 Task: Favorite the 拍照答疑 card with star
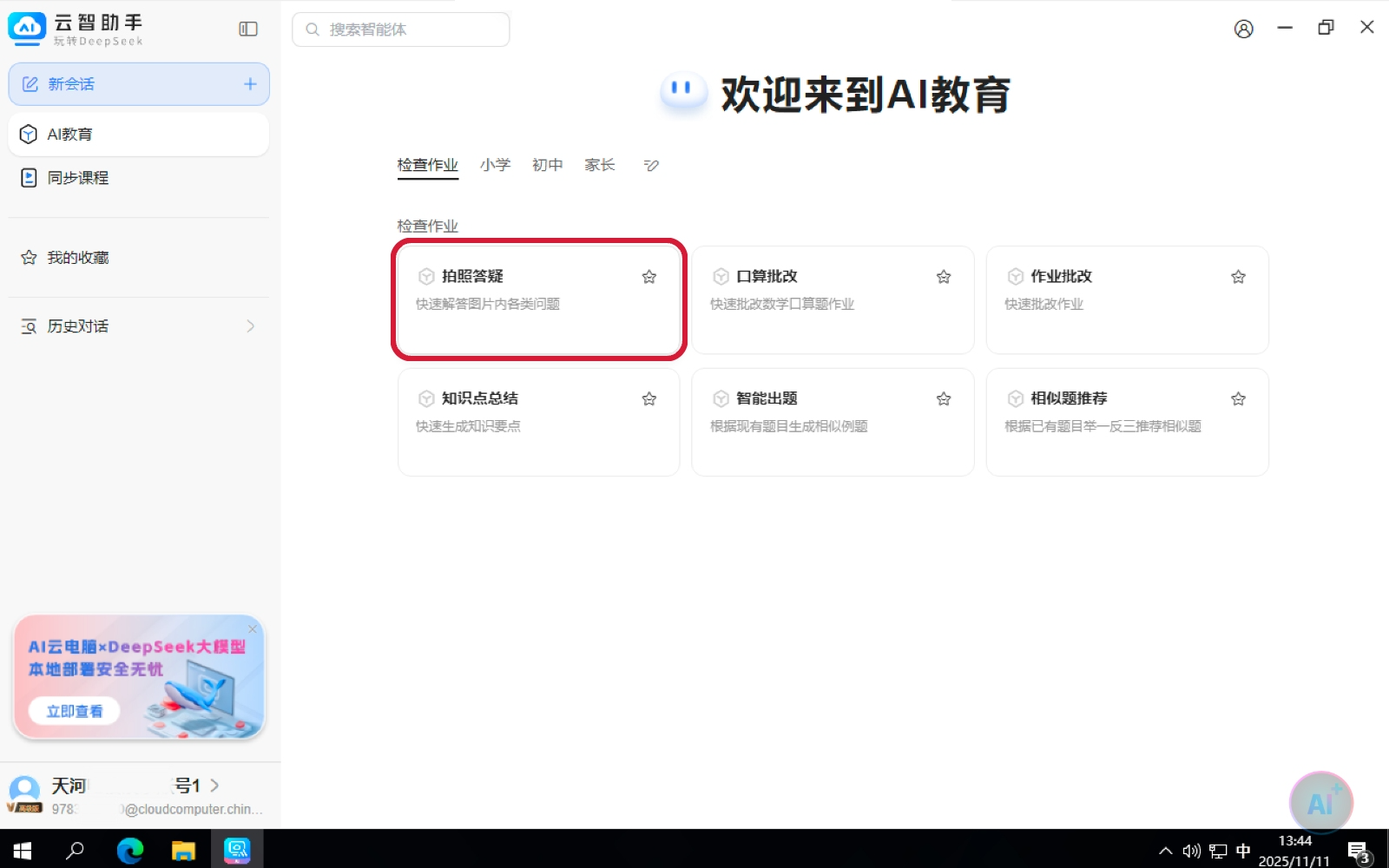pos(648,277)
